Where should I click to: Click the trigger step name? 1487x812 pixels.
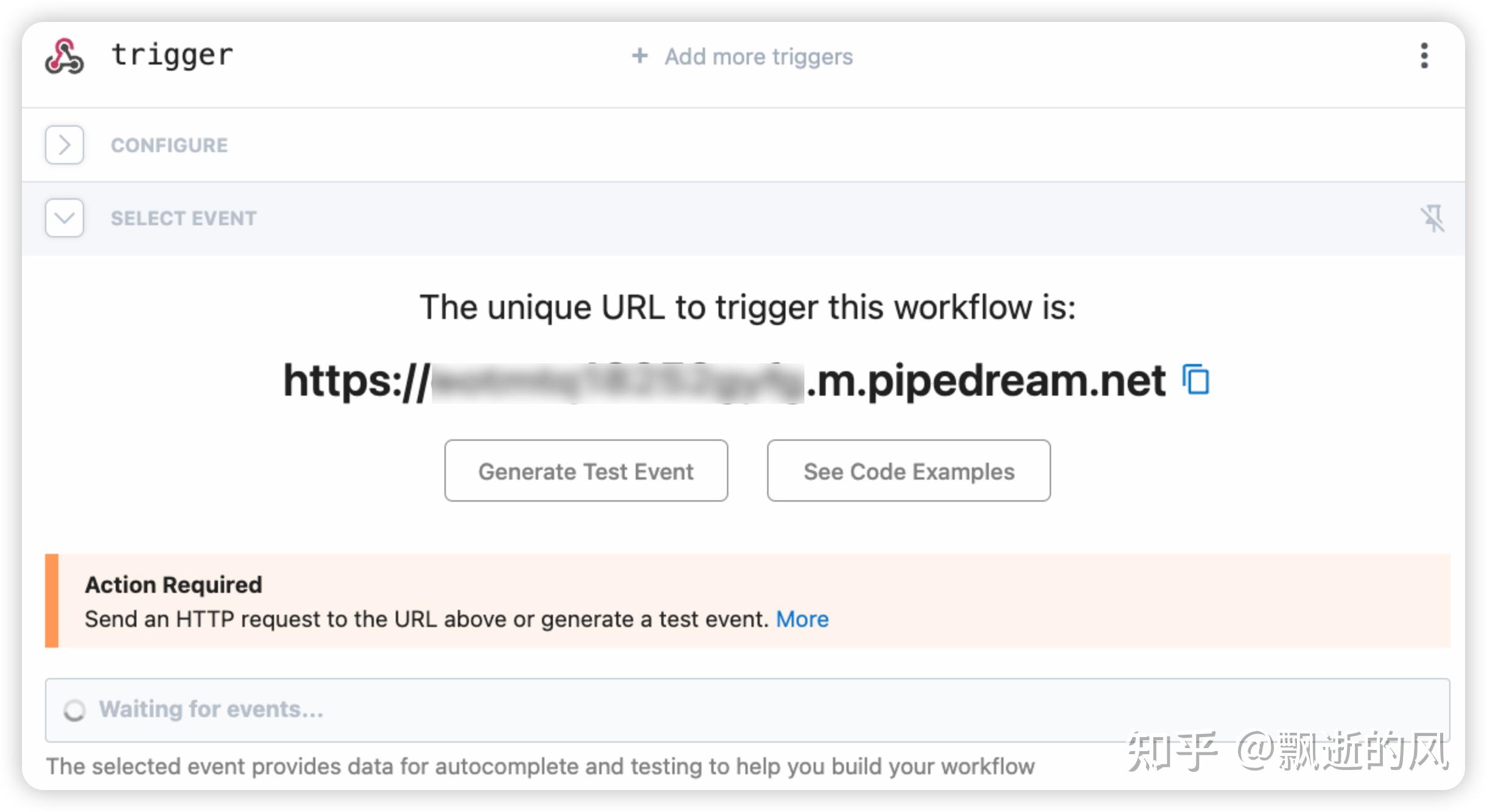[172, 55]
